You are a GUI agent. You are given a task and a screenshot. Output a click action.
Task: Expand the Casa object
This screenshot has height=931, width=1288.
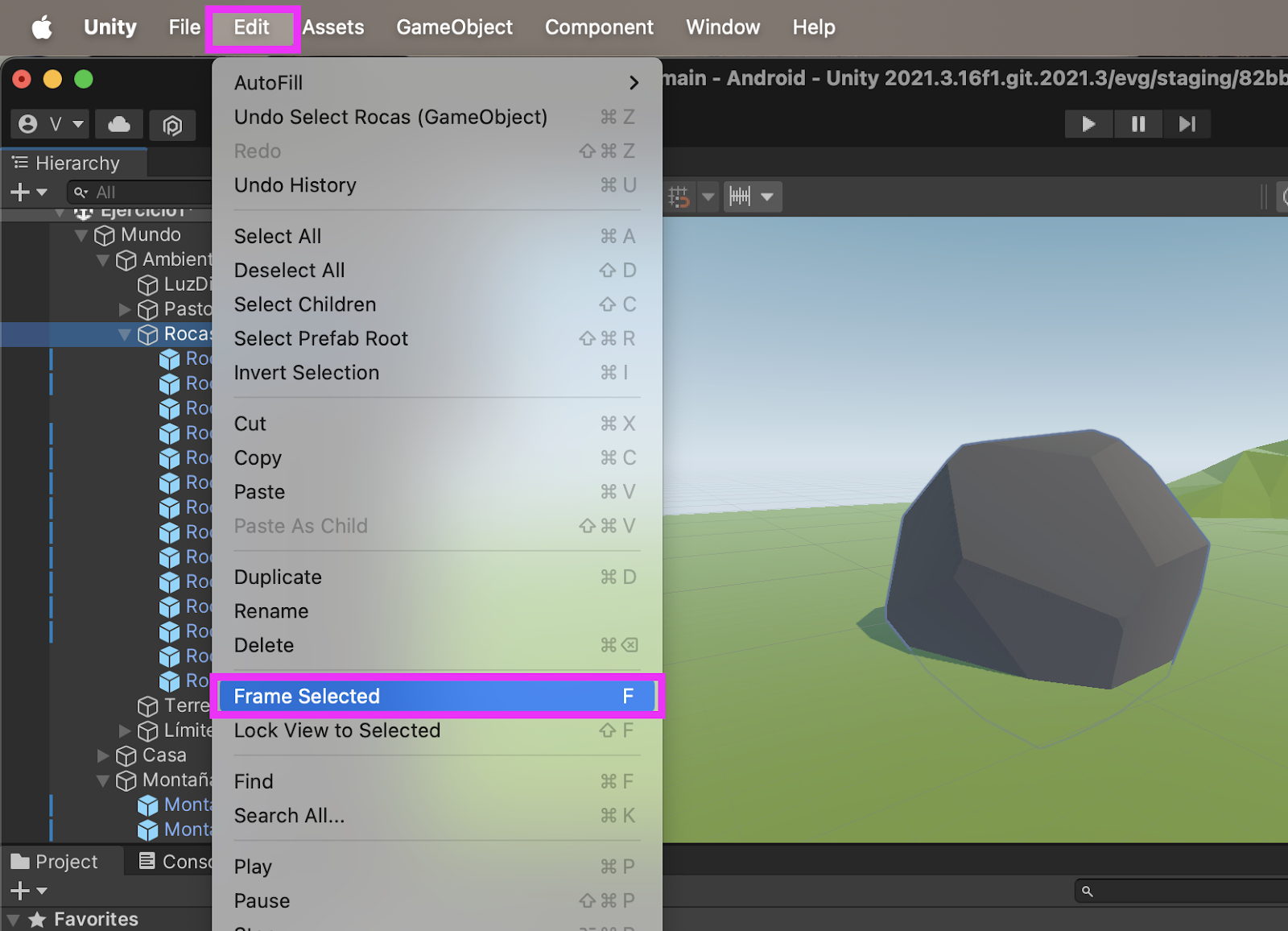click(102, 755)
